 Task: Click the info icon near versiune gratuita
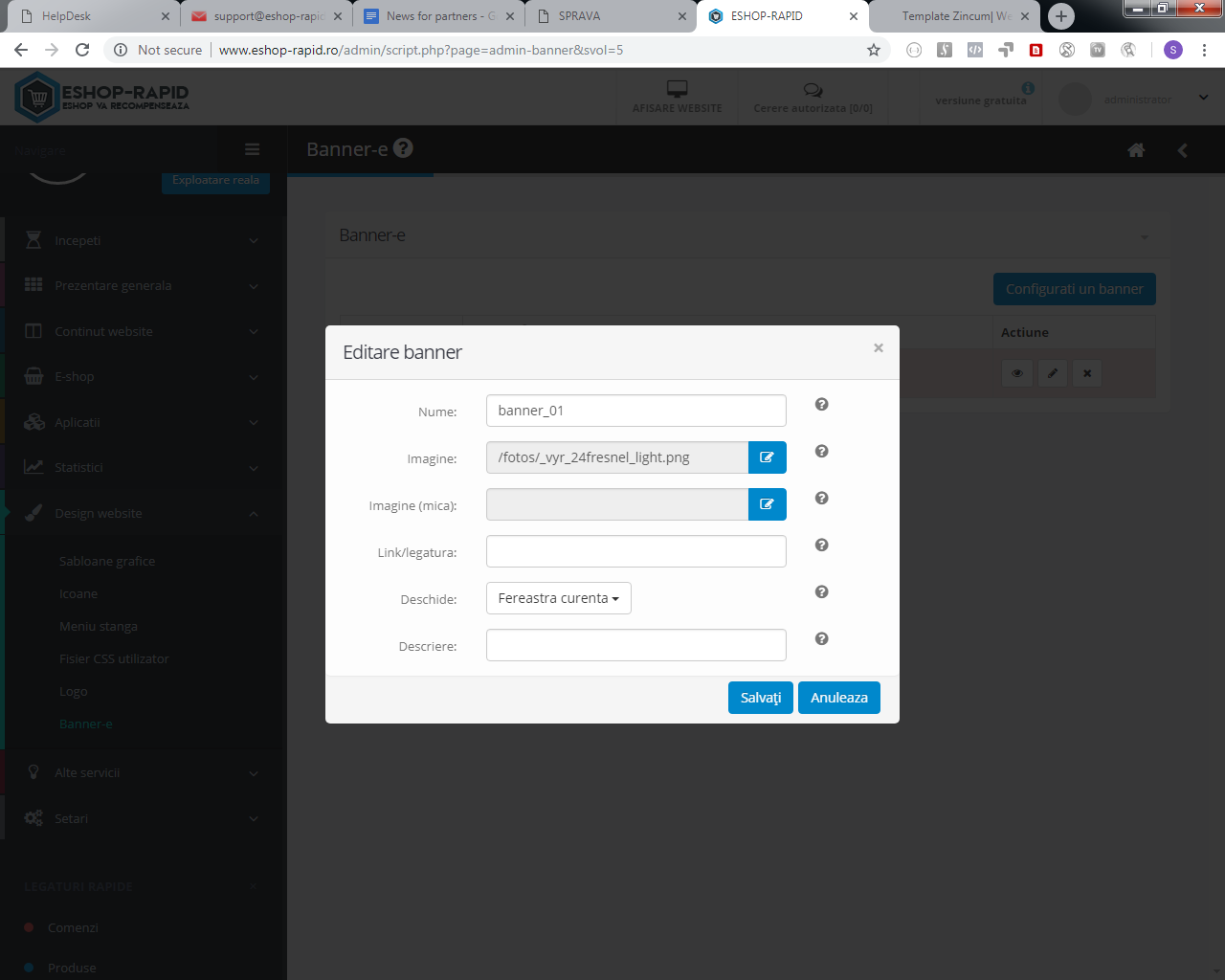[x=1028, y=87]
